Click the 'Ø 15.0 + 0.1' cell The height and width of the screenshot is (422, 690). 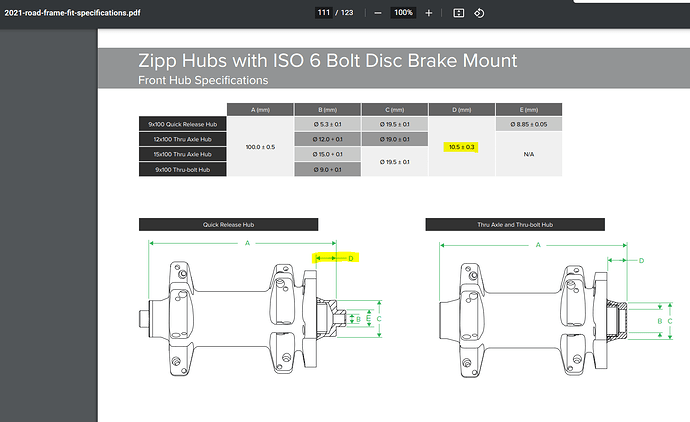click(x=327, y=154)
